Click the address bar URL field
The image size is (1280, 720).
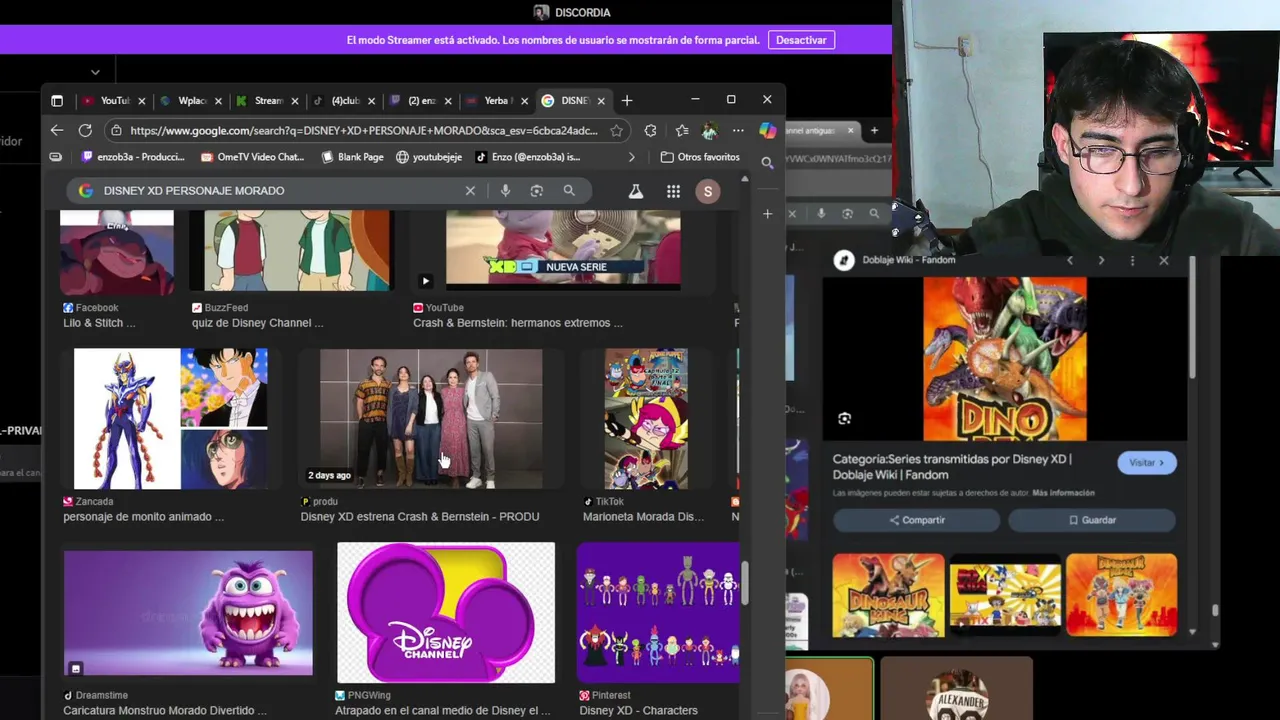tap(363, 130)
